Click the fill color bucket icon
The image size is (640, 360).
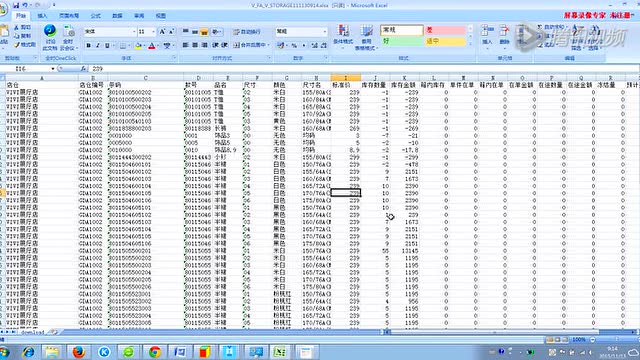point(138,46)
